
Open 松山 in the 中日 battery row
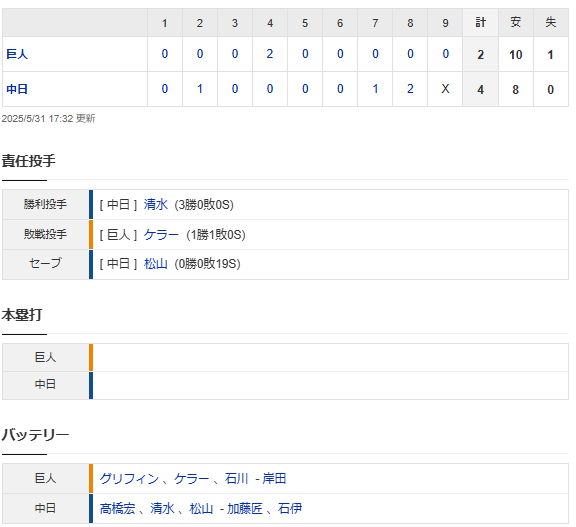click(x=201, y=509)
